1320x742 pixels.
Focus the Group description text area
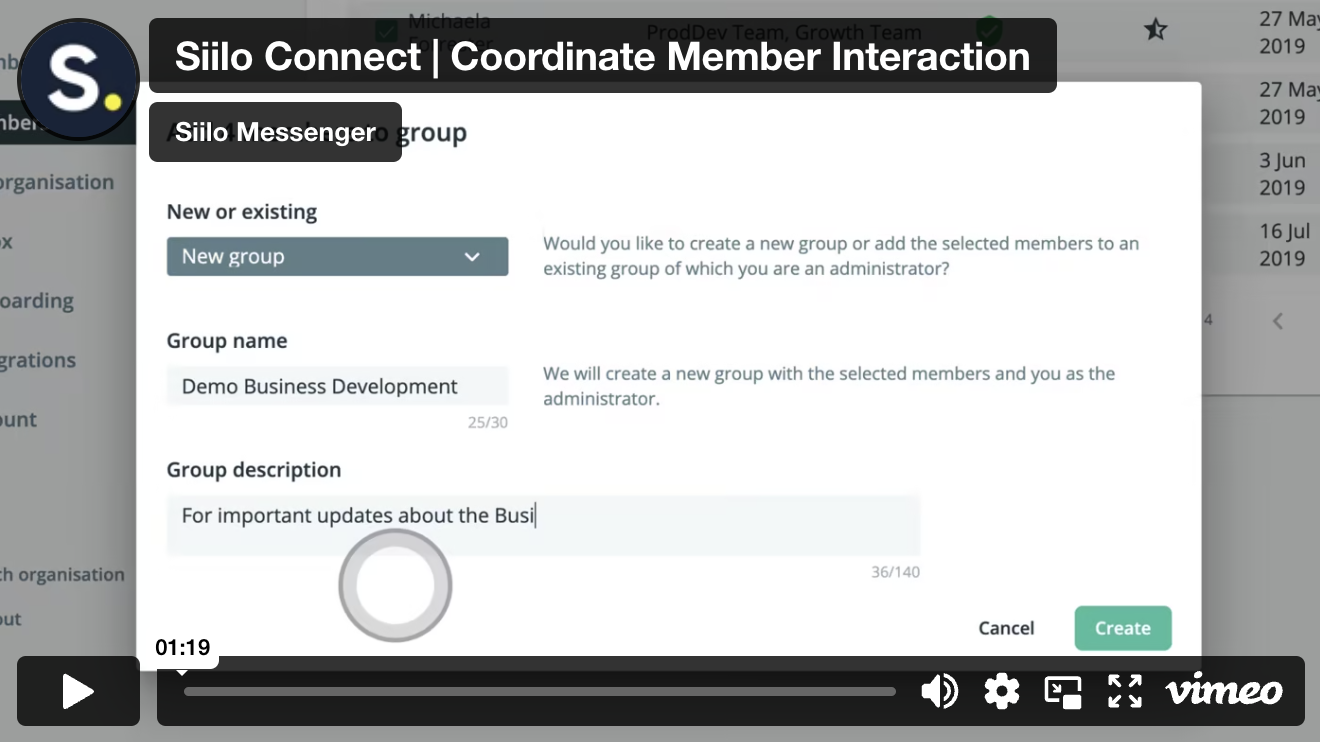click(543, 525)
